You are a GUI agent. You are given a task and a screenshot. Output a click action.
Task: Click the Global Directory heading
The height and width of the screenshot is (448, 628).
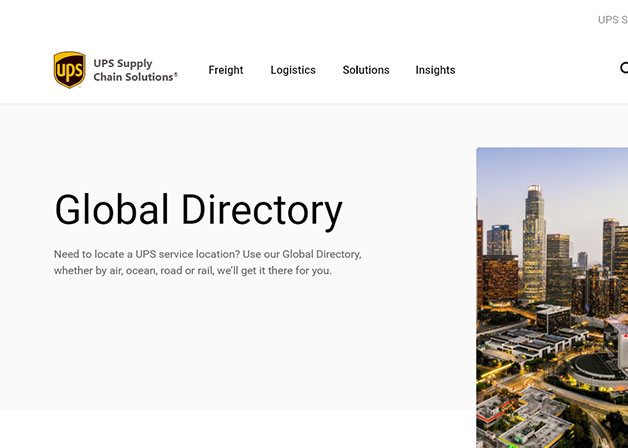(199, 210)
